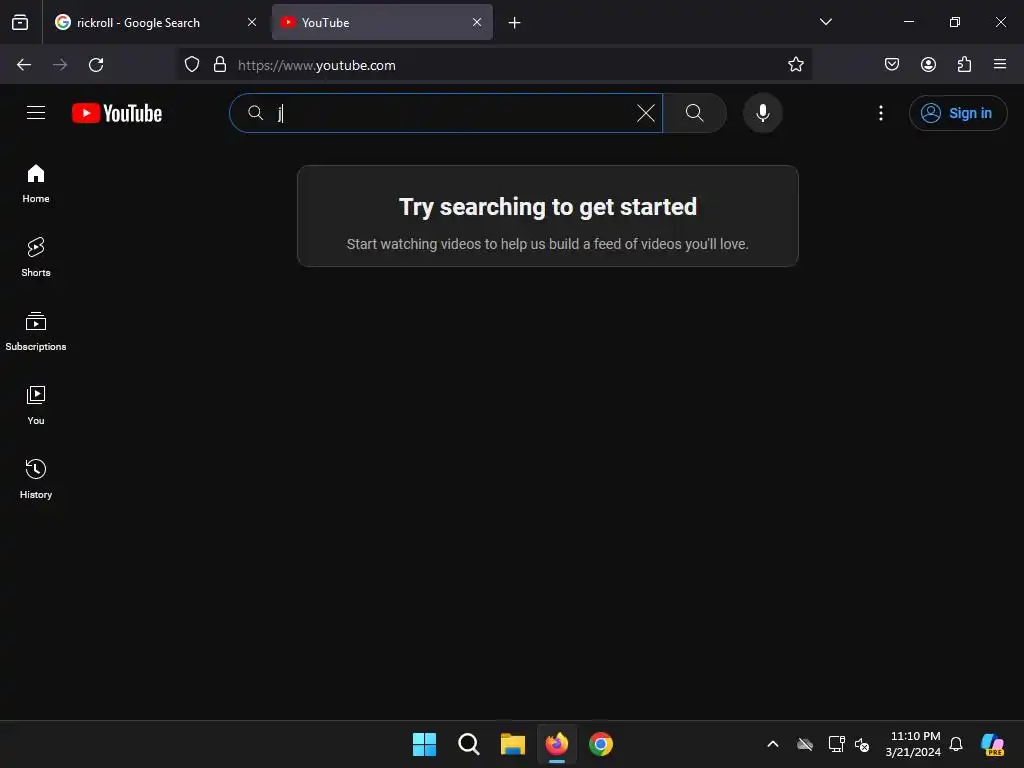Open Subscriptions in the sidebar

coord(36,332)
